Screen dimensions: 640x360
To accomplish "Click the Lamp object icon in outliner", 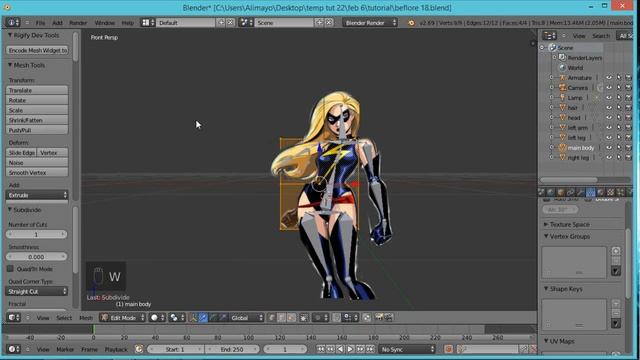I will 563,98.
